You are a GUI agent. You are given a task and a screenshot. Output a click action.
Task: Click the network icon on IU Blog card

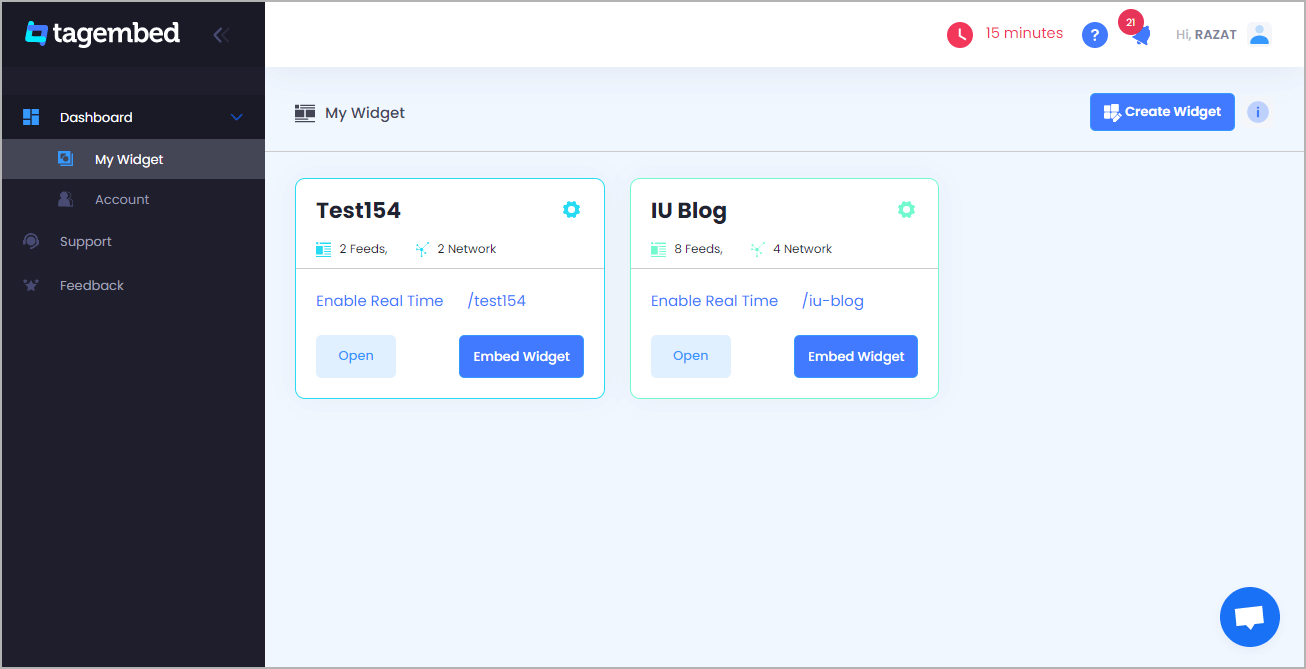tap(757, 249)
